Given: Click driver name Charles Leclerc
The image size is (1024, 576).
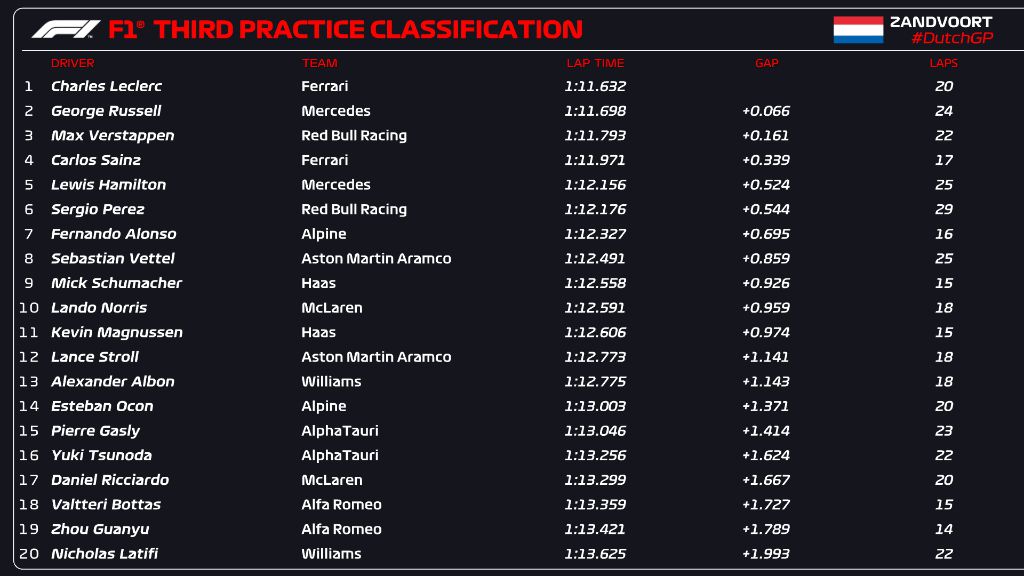Looking at the screenshot, I should [106, 87].
